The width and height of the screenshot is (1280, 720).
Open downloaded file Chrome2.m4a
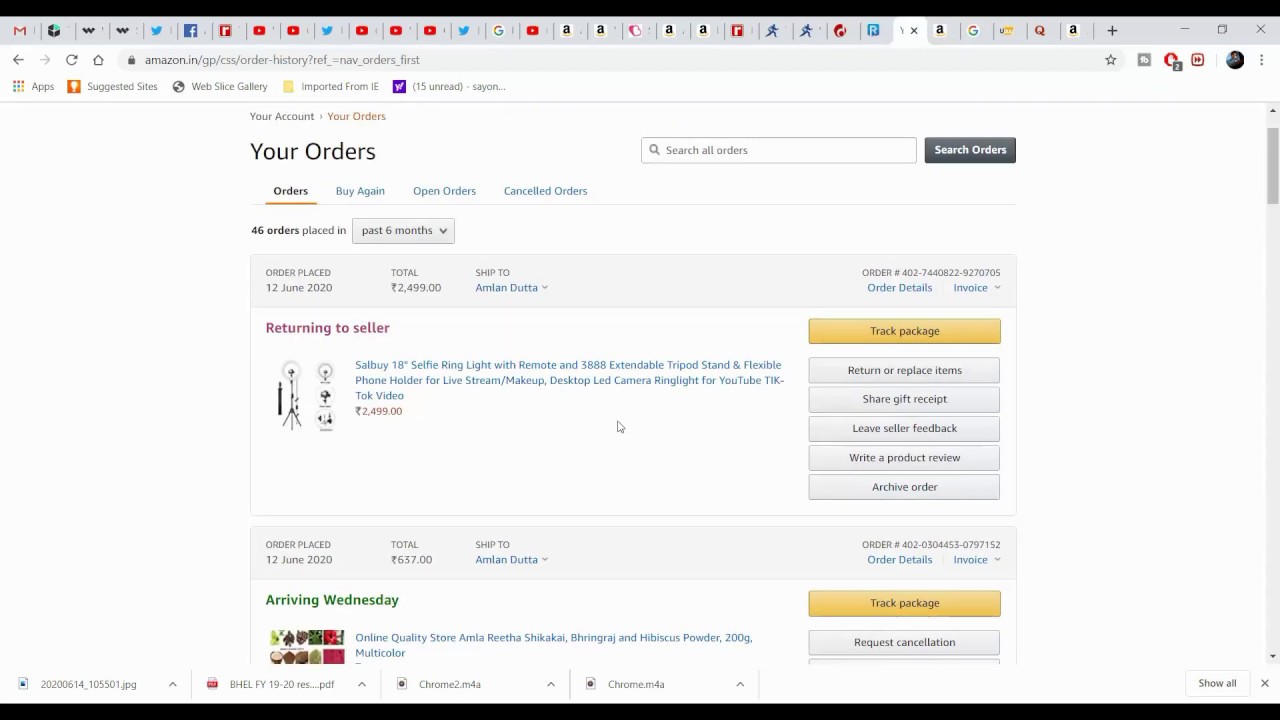point(450,685)
